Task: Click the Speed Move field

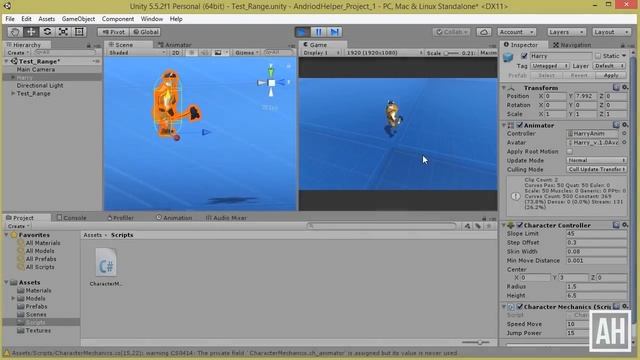Action: point(578,324)
